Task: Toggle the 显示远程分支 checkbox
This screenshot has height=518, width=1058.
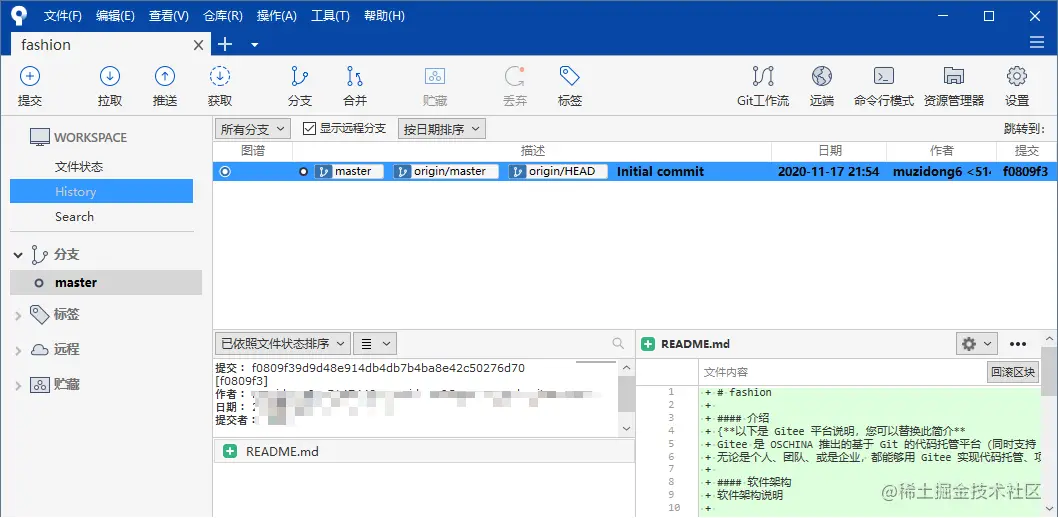Action: coord(310,129)
